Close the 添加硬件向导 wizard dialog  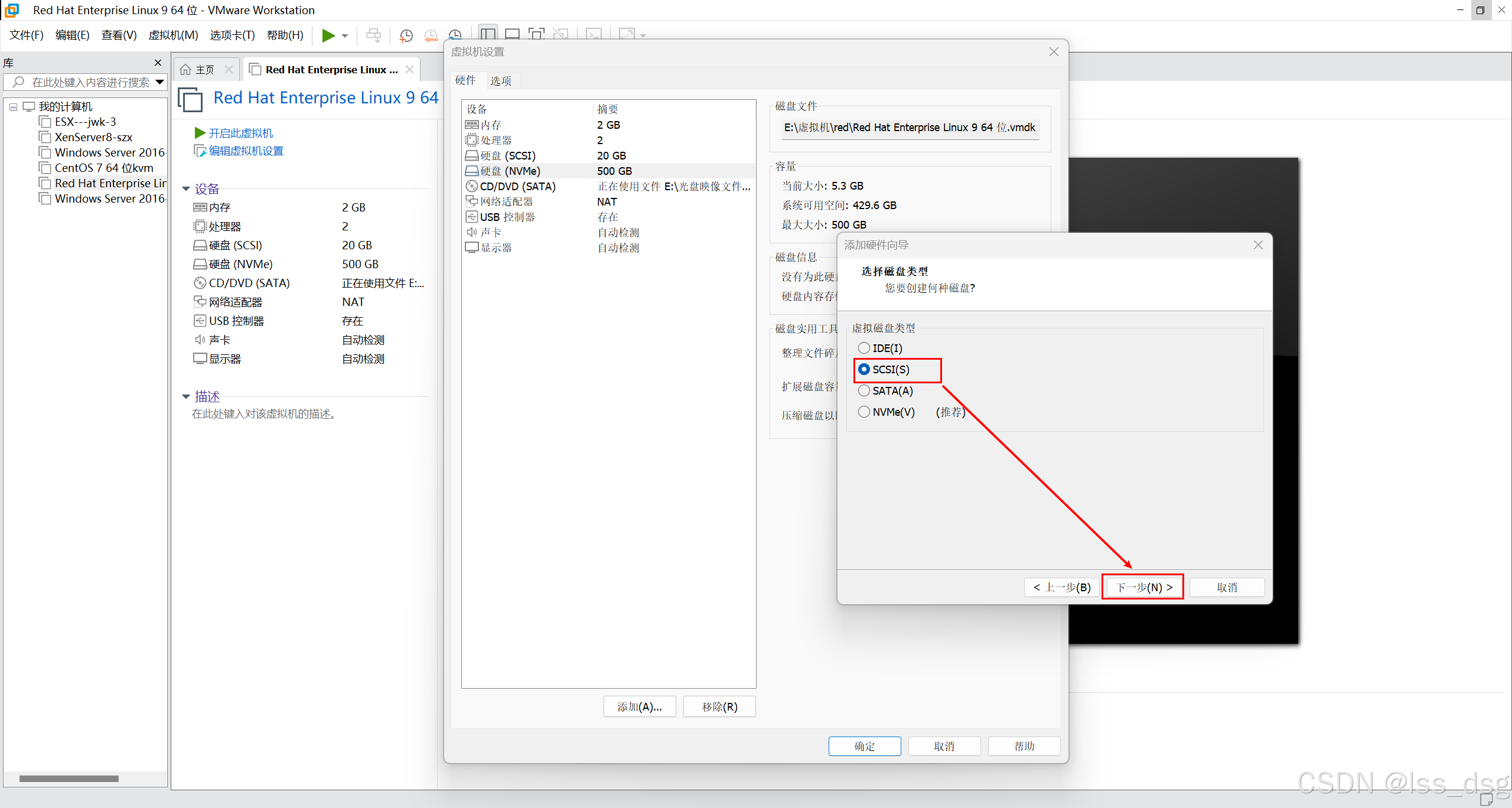coord(1258,245)
